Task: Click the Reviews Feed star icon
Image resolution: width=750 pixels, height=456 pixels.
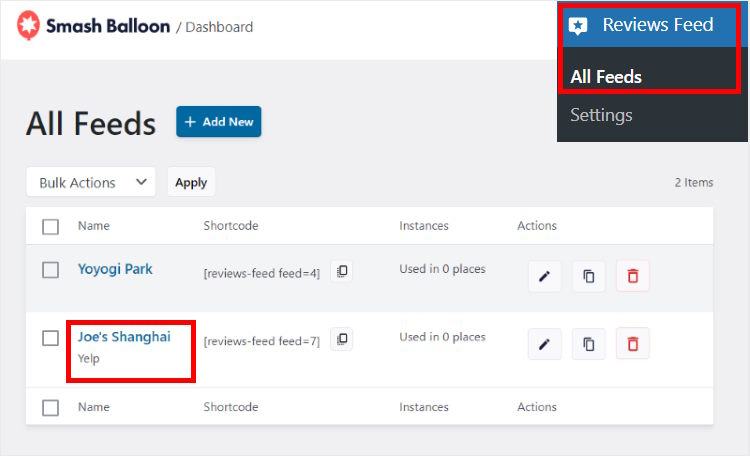Action: 578,26
